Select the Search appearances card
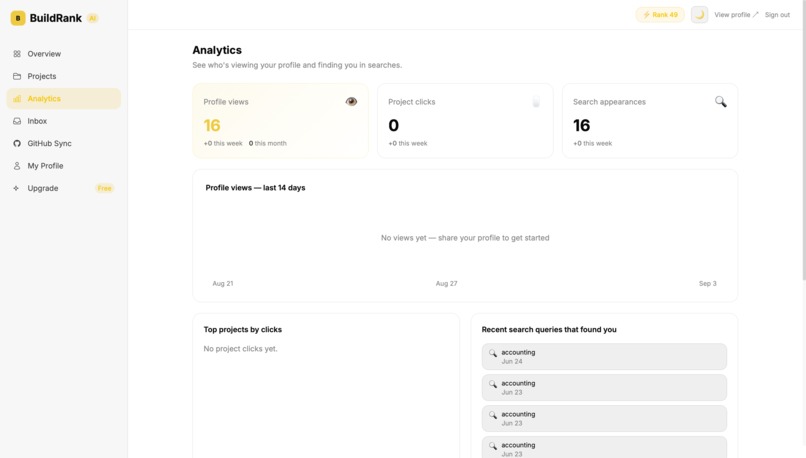Screen dimensions: 806x458 [x=650, y=121]
